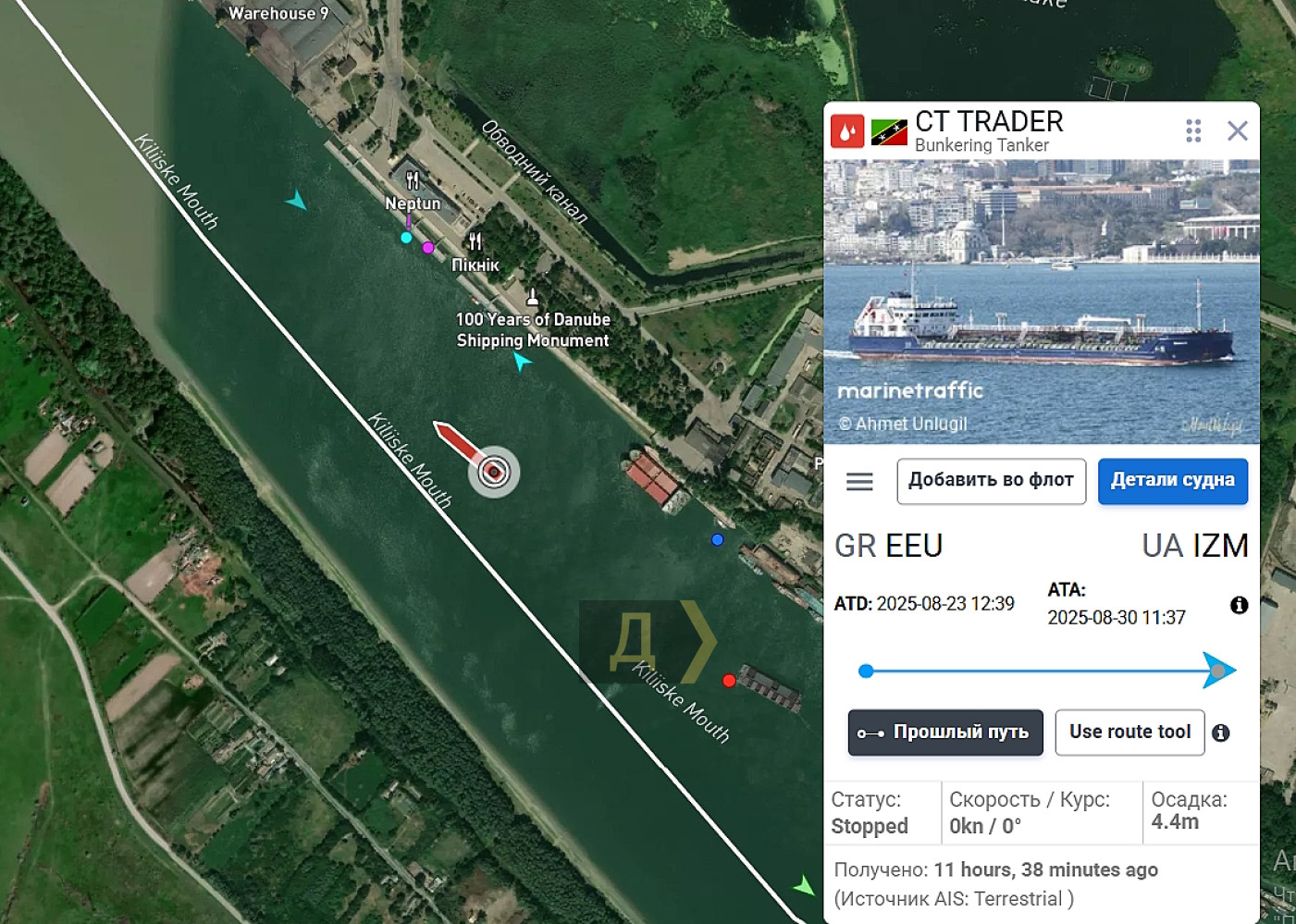Image resolution: width=1296 pixels, height=924 pixels.
Task: Click 100 Years of Danube monument marker
Action: tap(532, 297)
